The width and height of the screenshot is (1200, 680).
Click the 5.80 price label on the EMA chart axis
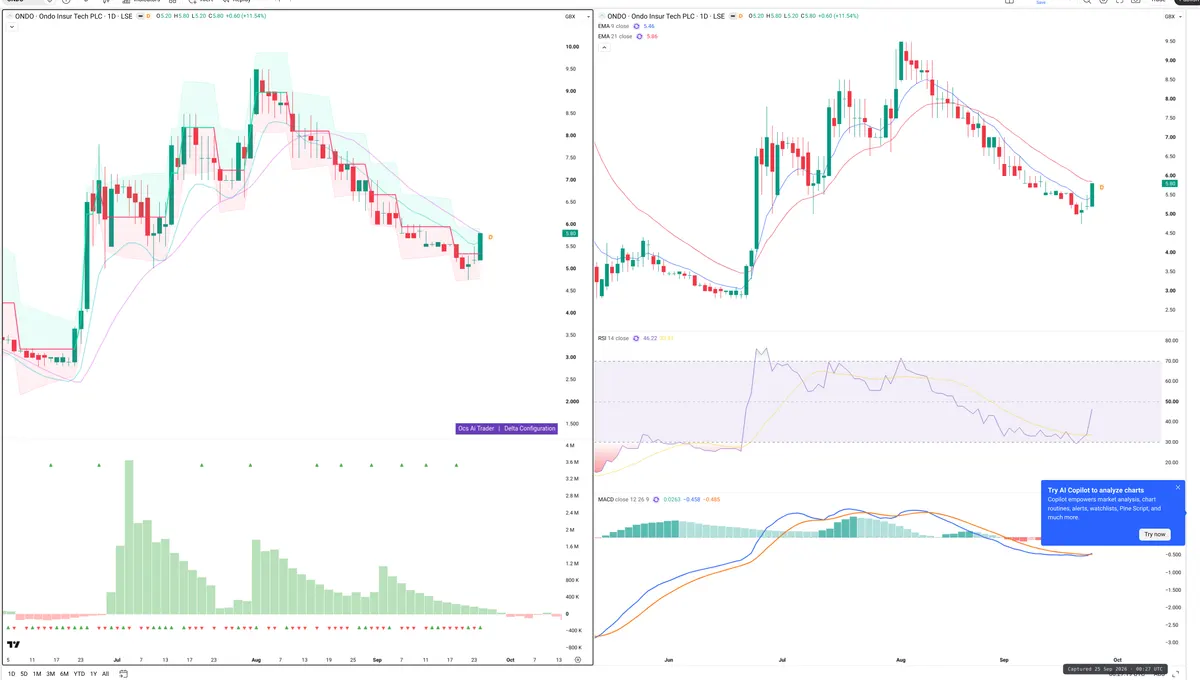point(1170,183)
